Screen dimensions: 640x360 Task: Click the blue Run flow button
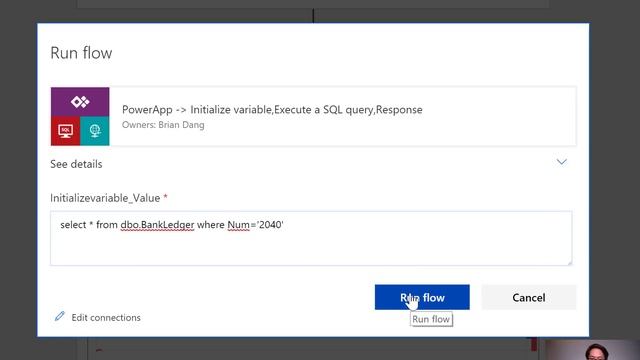click(422, 297)
